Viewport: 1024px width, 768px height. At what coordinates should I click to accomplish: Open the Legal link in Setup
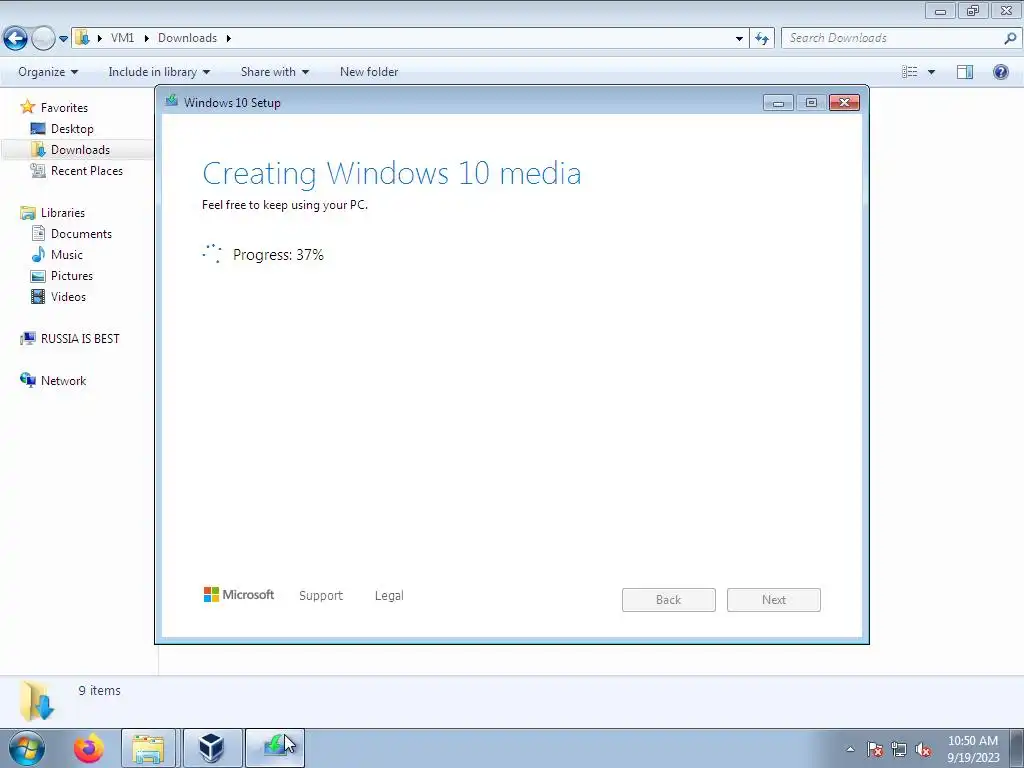(389, 596)
